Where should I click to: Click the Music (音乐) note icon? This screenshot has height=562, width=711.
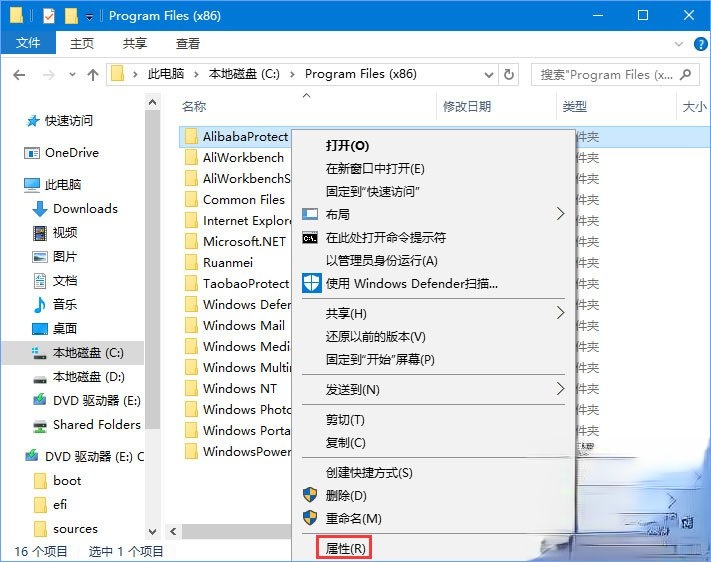click(x=39, y=305)
